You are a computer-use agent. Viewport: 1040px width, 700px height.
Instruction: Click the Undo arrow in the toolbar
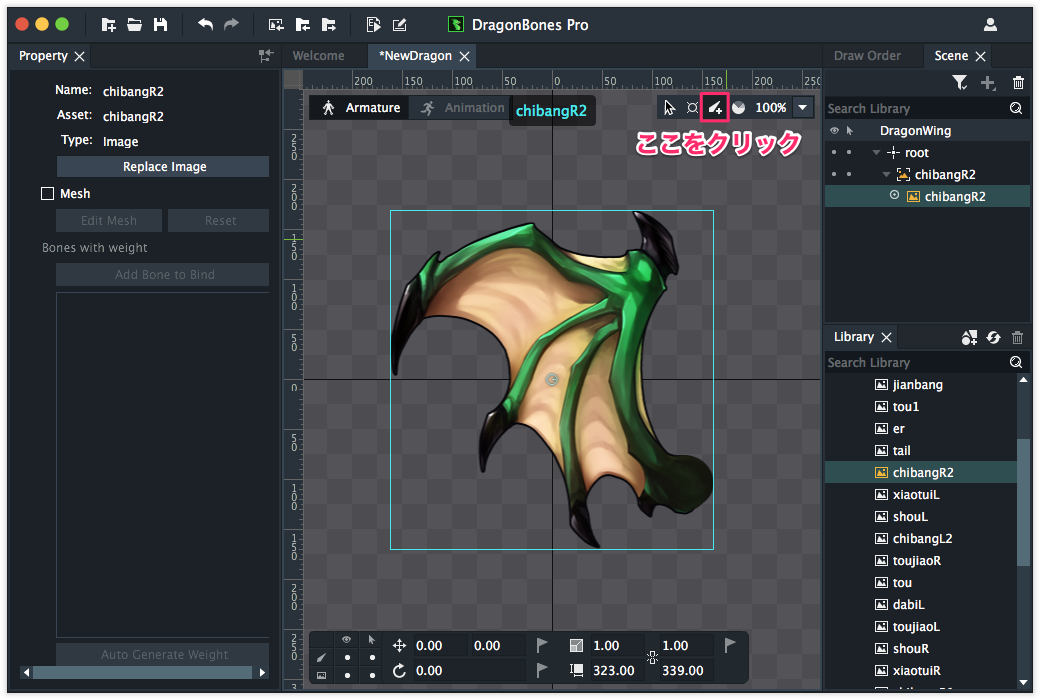click(x=205, y=25)
